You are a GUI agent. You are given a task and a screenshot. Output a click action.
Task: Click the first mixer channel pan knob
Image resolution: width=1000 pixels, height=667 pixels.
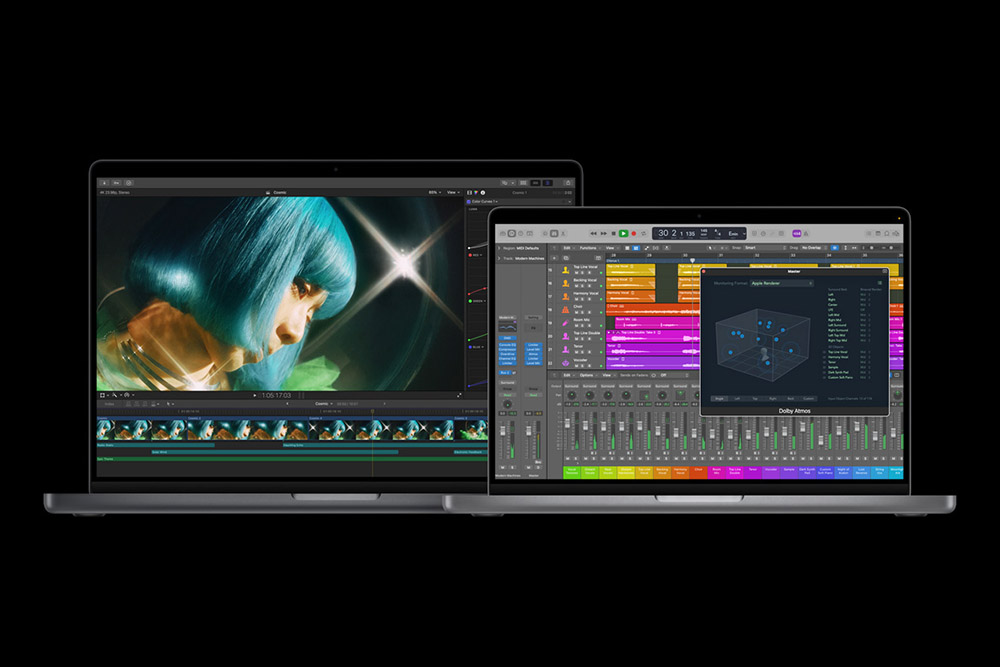click(571, 395)
